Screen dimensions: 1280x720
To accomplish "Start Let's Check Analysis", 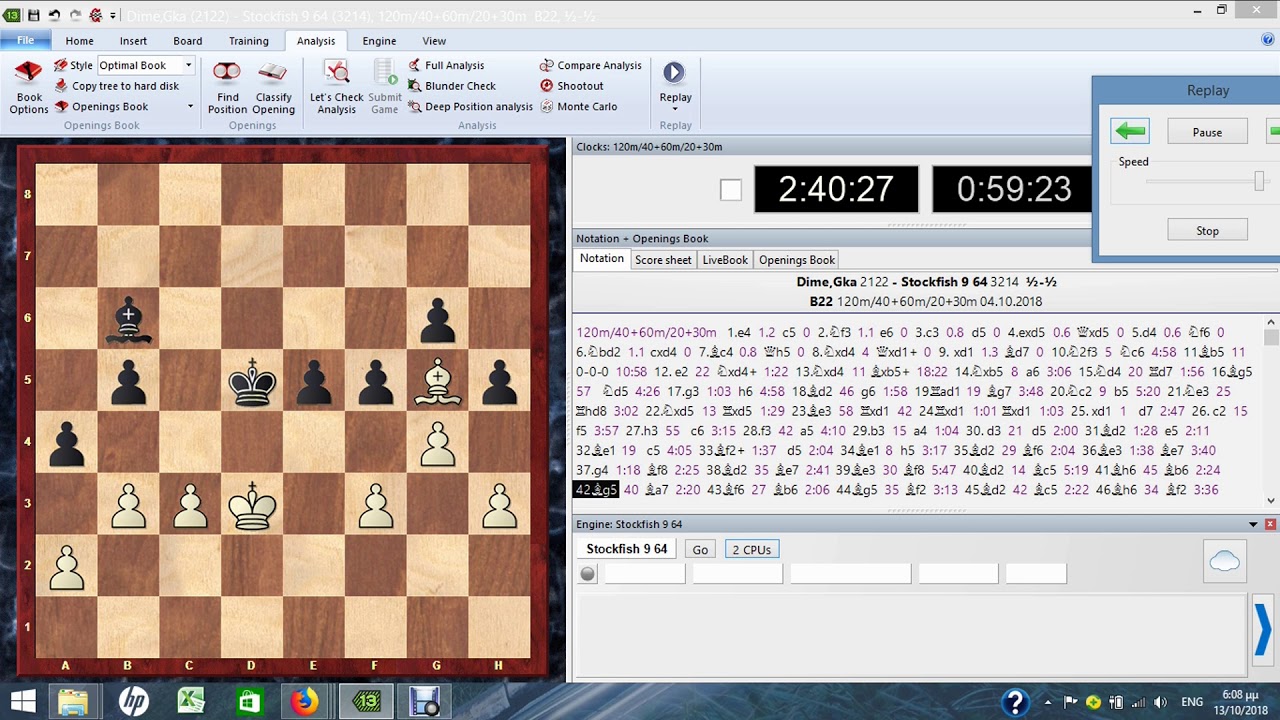I will [336, 87].
